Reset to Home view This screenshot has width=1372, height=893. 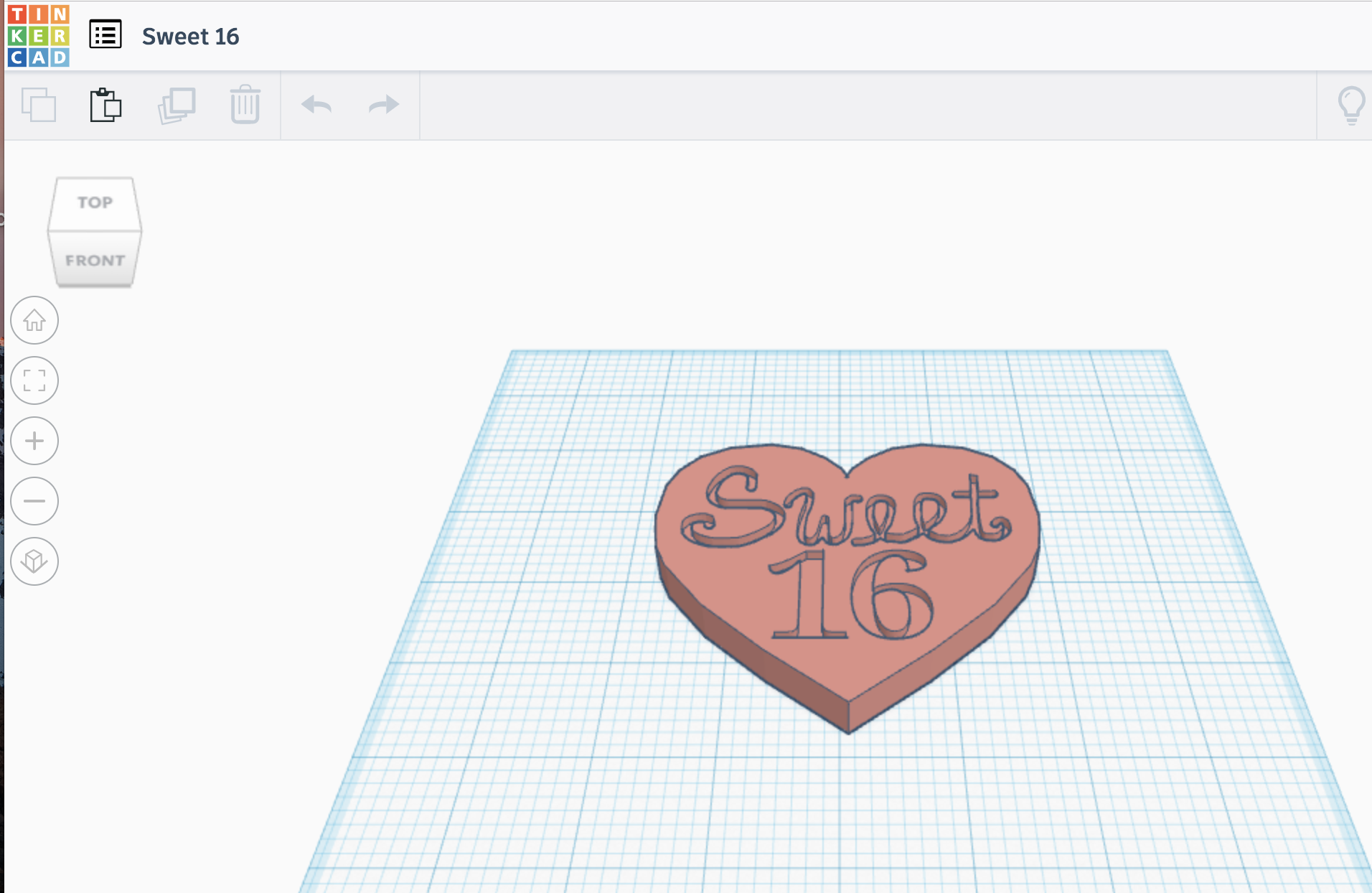click(34, 320)
